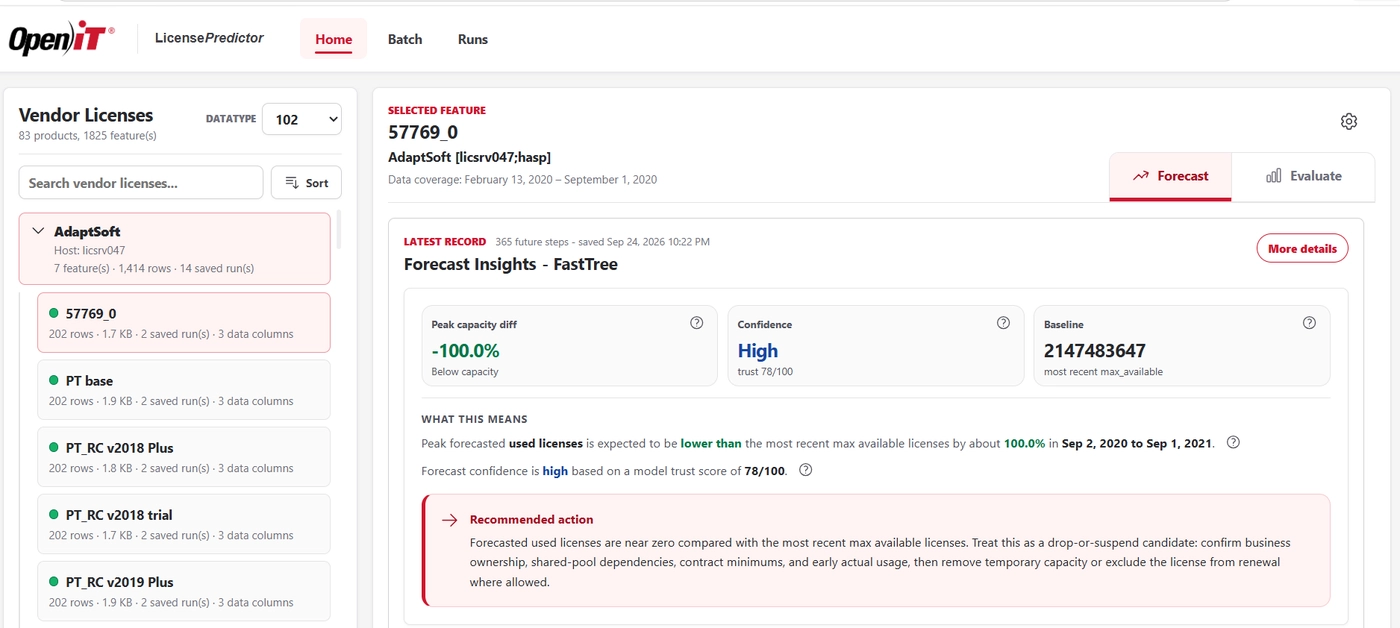1400x628 pixels.
Task: Switch to the Forecast tab
Action: click(1170, 176)
